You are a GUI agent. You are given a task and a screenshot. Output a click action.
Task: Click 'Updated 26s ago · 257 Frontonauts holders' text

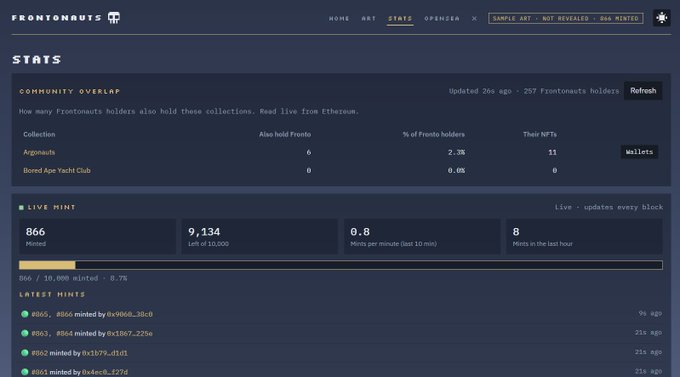pos(534,91)
